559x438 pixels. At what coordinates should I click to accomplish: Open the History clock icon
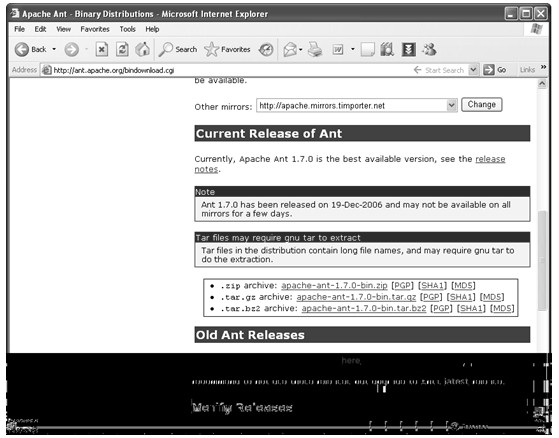click(x=266, y=50)
